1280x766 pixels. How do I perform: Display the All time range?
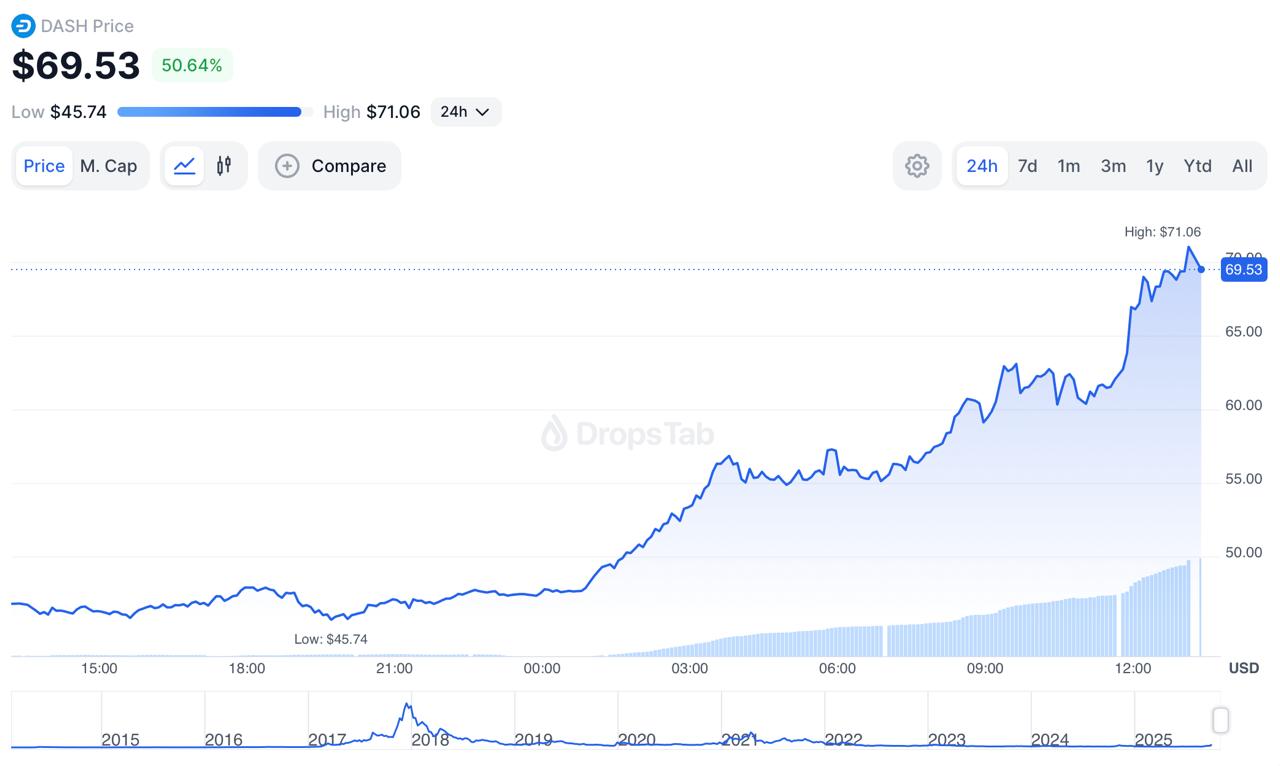tap(1242, 166)
